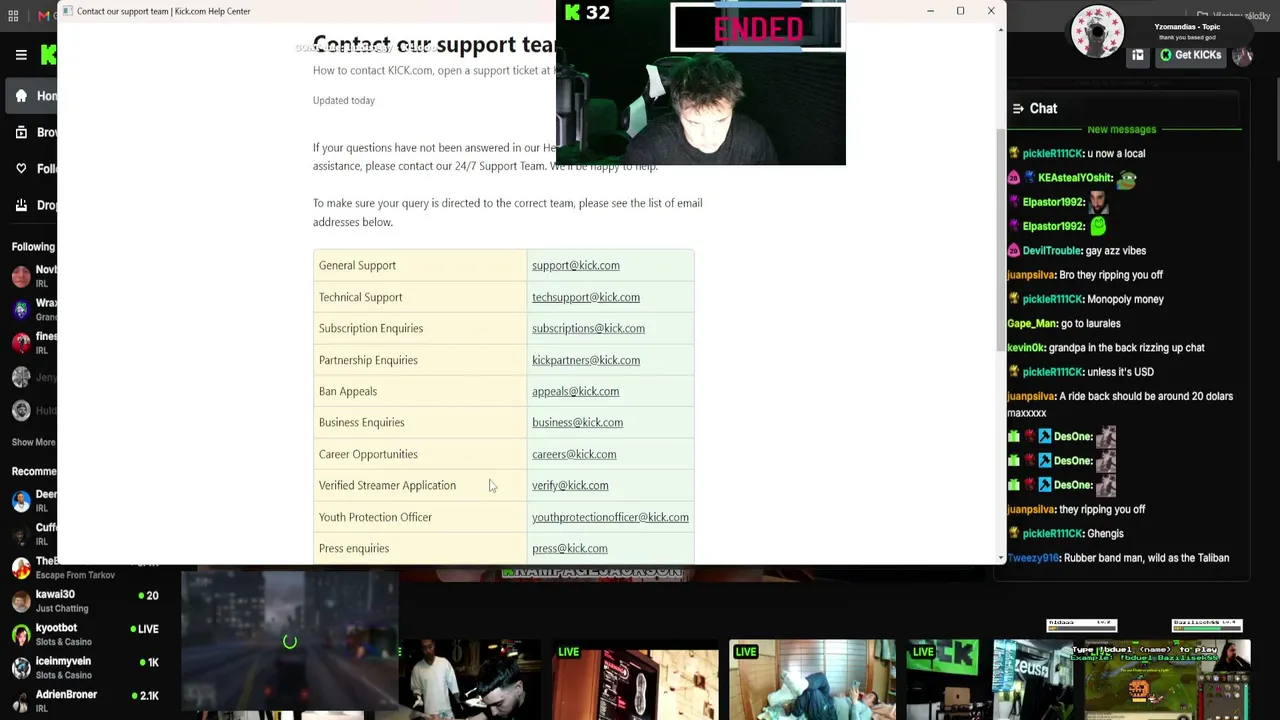
Task: Click Career Opportunities table cell
Action: click(420, 454)
